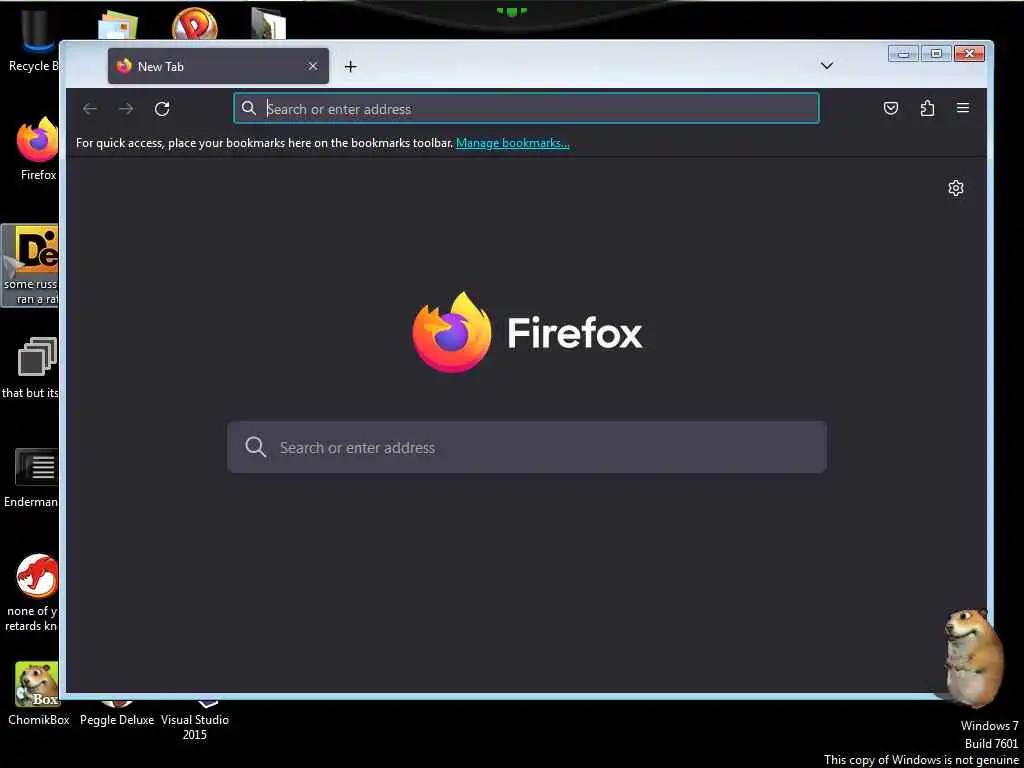1024x768 pixels.
Task: Expand the list all tabs chevron
Action: 827,65
